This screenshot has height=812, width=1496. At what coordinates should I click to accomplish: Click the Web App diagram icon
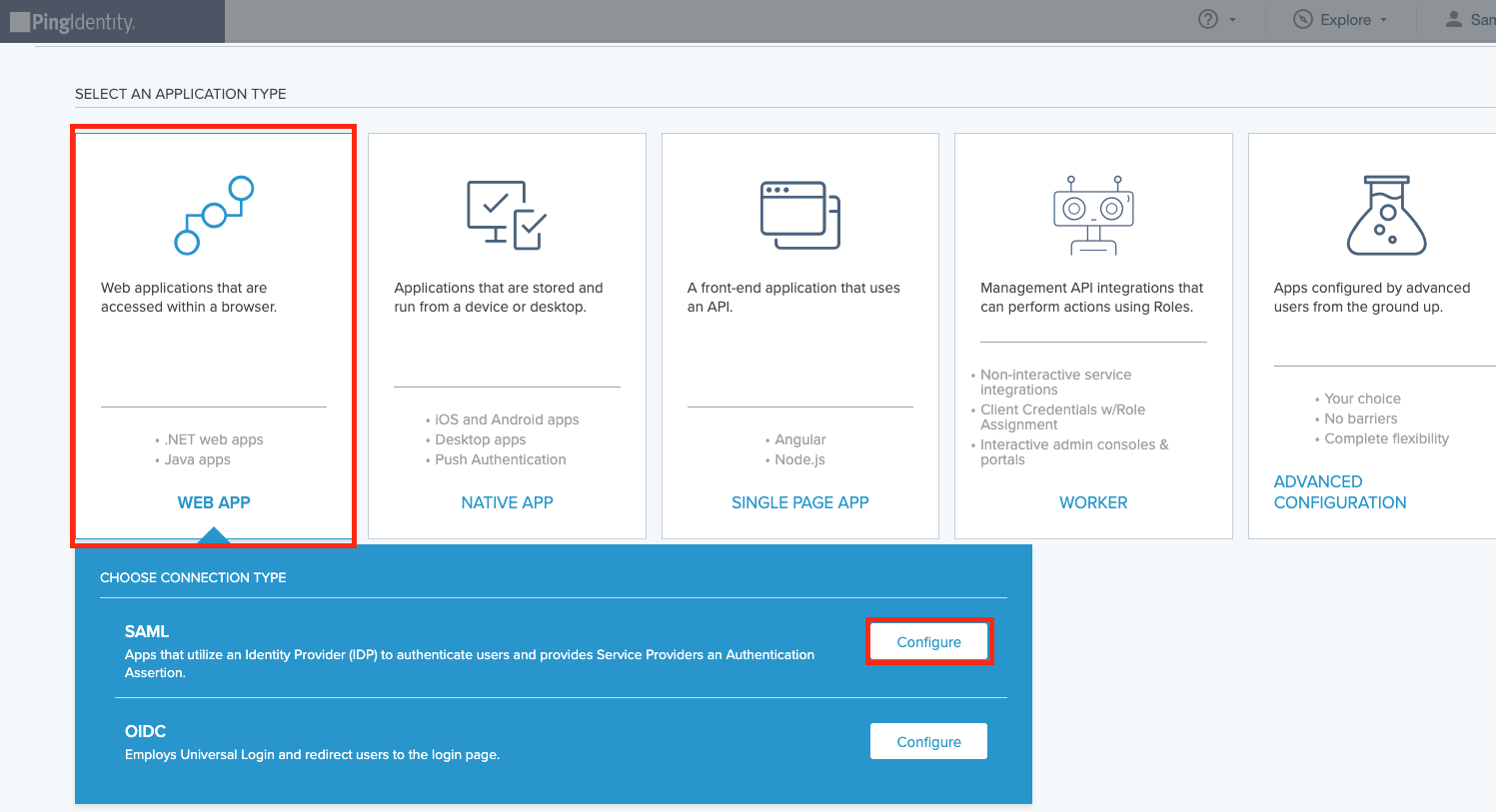213,214
